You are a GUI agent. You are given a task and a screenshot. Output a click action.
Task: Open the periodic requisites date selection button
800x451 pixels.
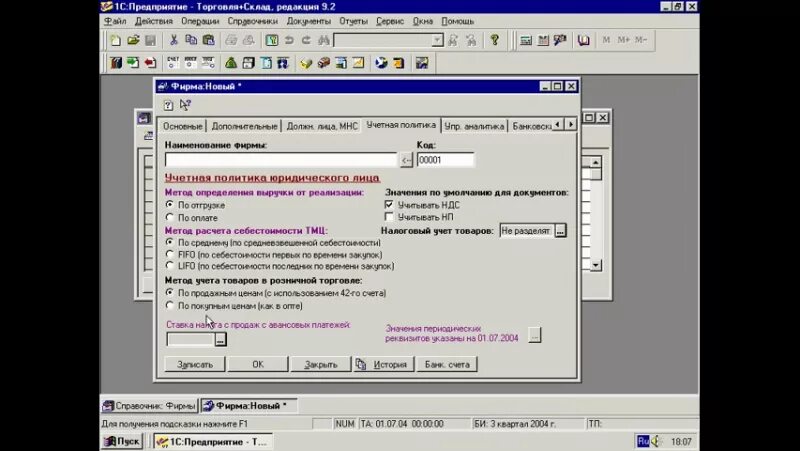point(534,335)
